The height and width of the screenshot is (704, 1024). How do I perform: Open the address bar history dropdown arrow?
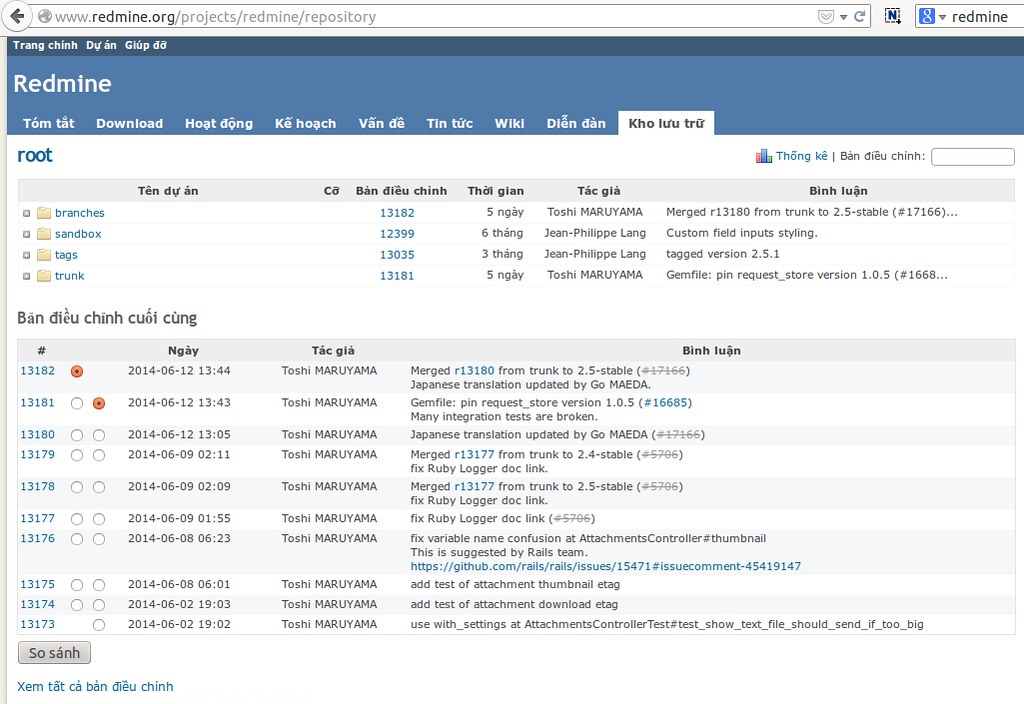(x=843, y=17)
